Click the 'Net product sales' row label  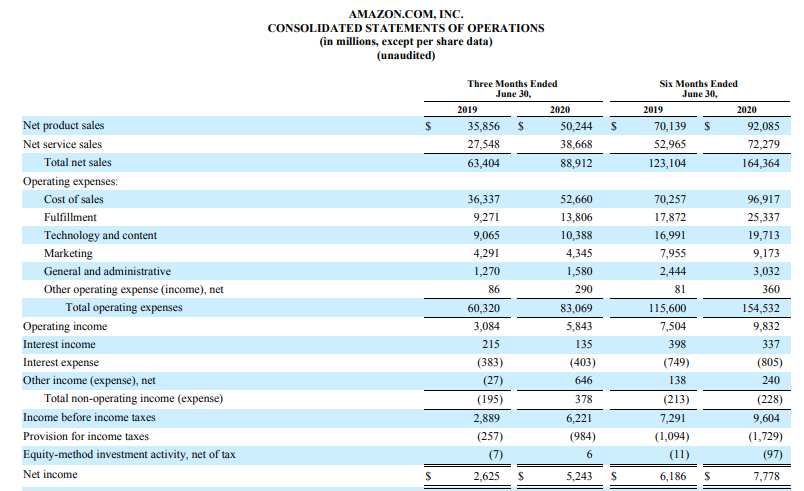63,126
